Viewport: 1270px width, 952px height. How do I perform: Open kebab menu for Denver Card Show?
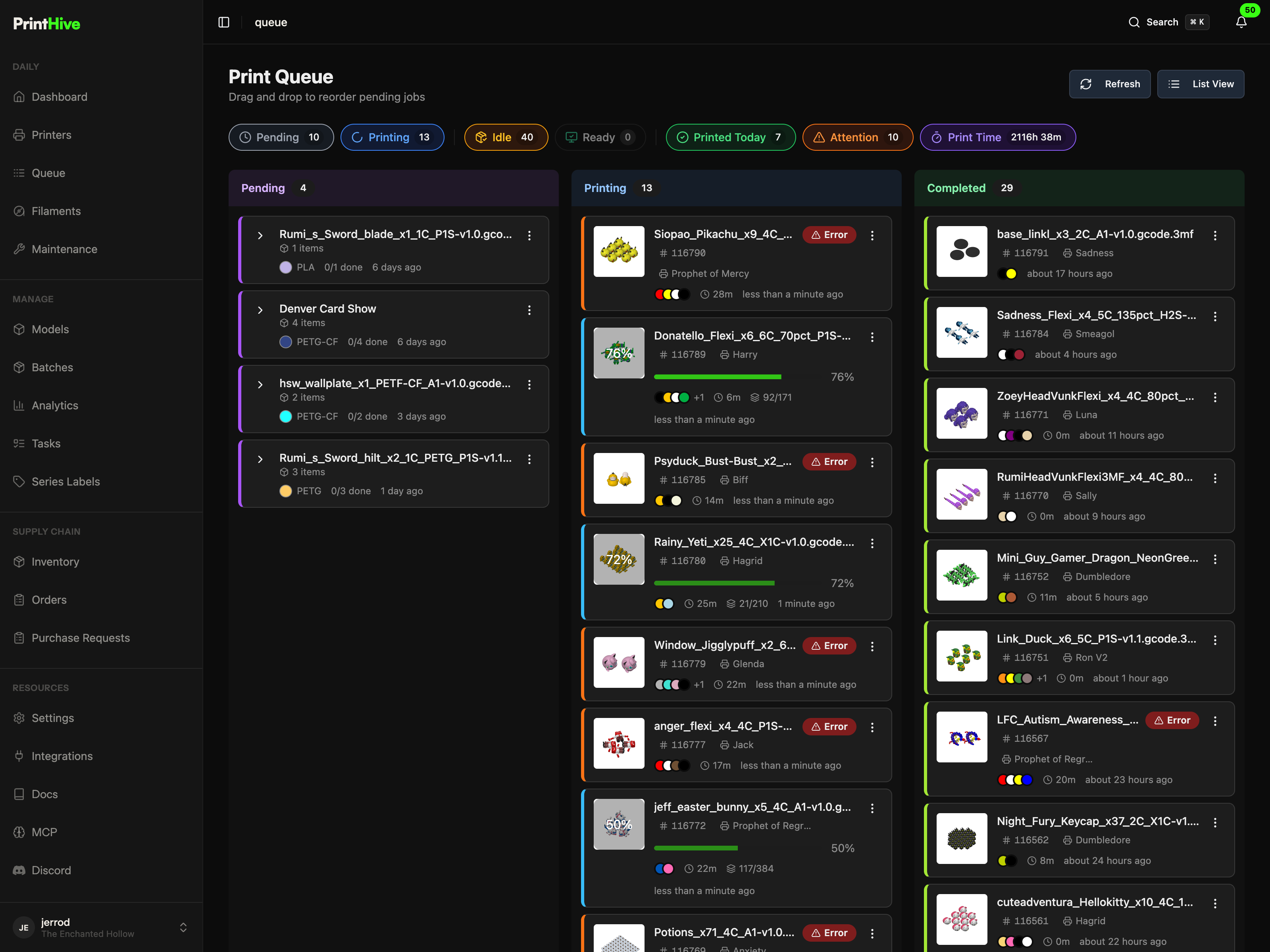coord(529,310)
